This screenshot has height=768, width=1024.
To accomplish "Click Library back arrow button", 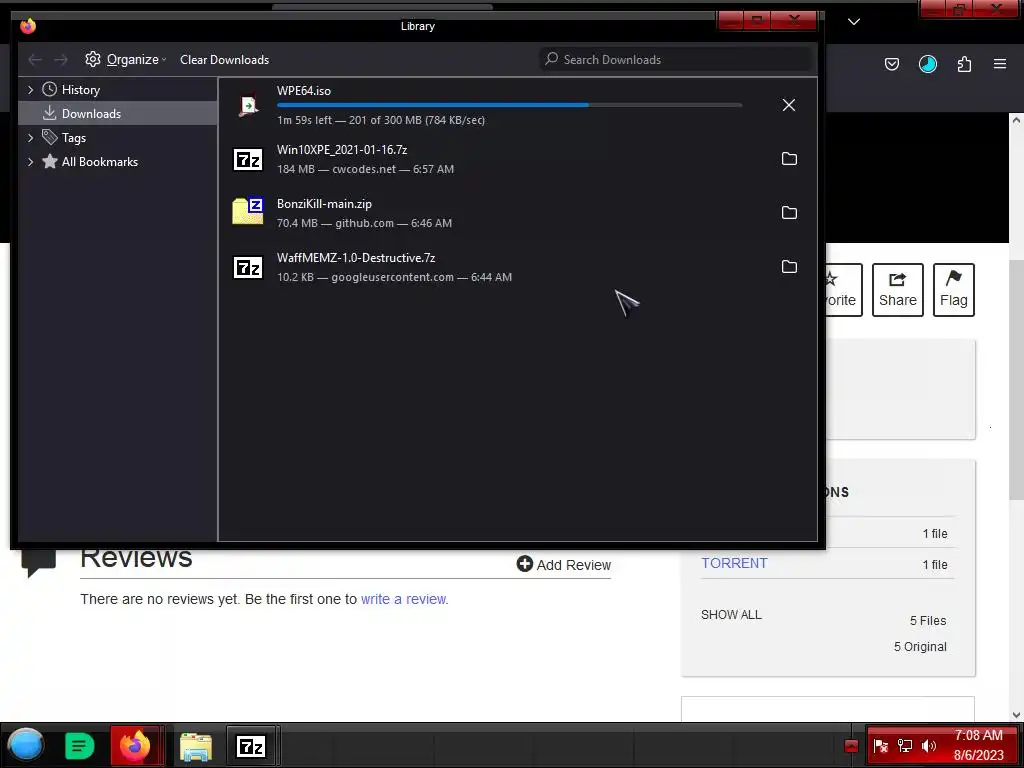I will click(35, 59).
